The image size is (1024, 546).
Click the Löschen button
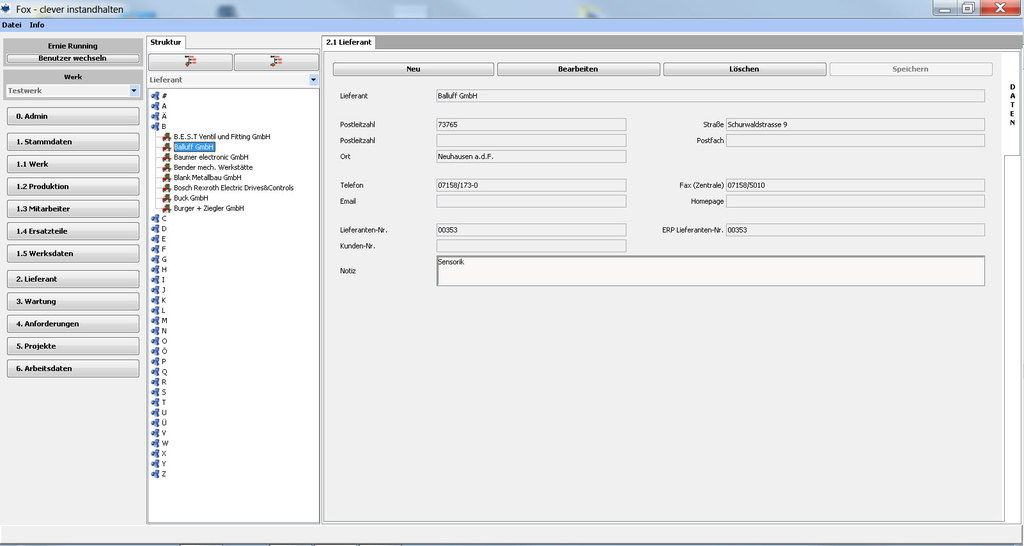tap(744, 69)
